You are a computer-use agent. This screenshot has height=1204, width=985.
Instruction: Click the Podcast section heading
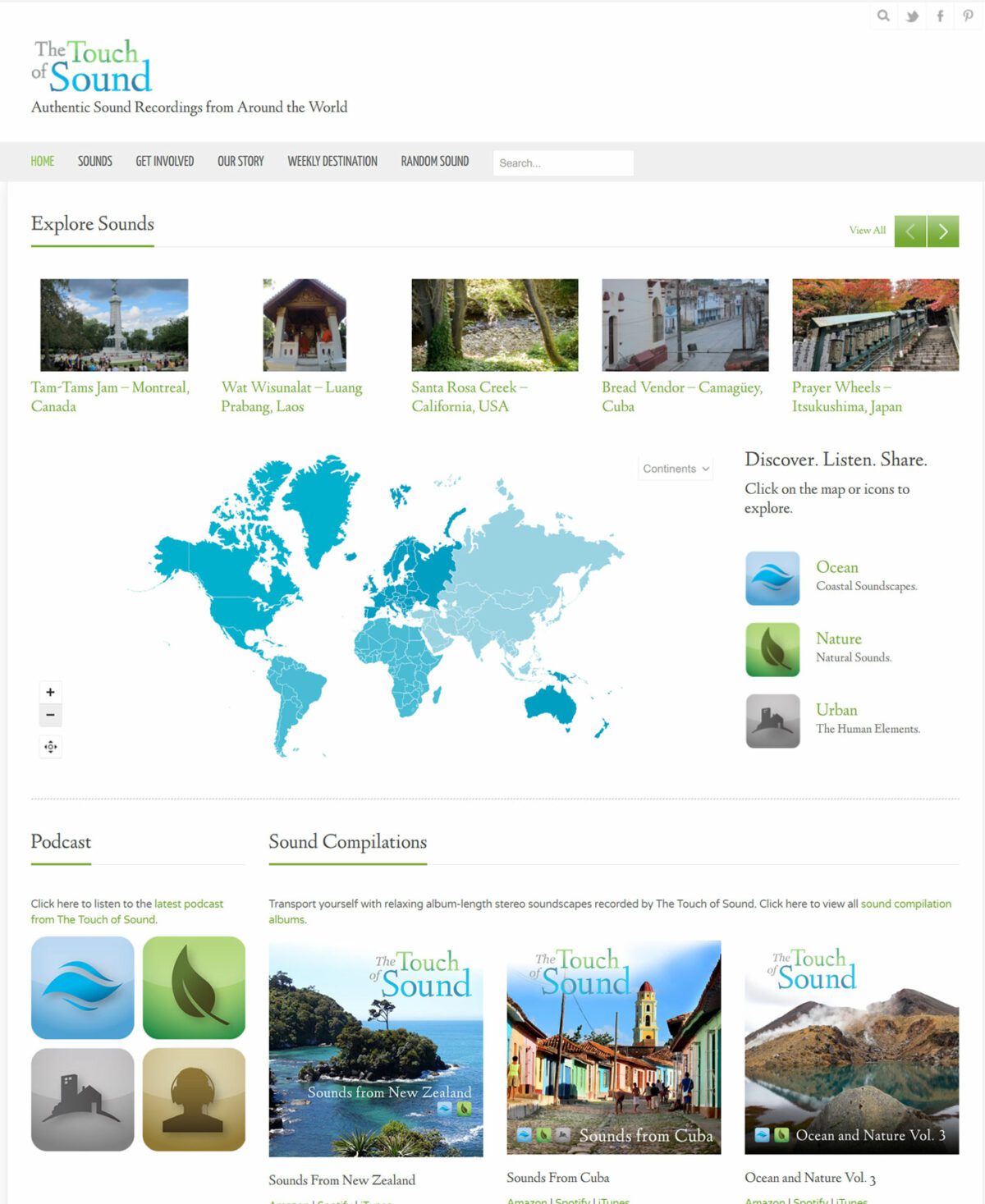[61, 842]
